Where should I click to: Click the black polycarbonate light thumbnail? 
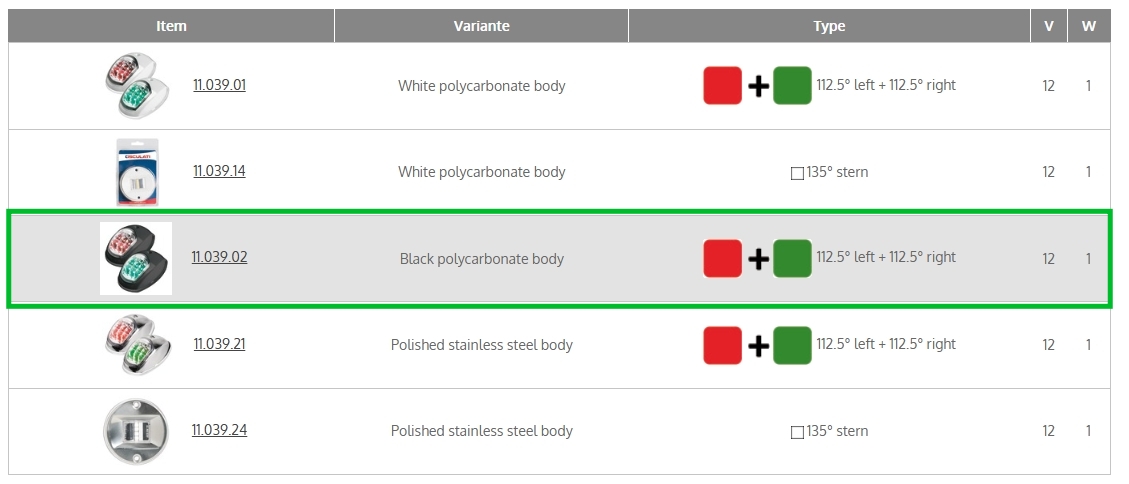(x=136, y=258)
